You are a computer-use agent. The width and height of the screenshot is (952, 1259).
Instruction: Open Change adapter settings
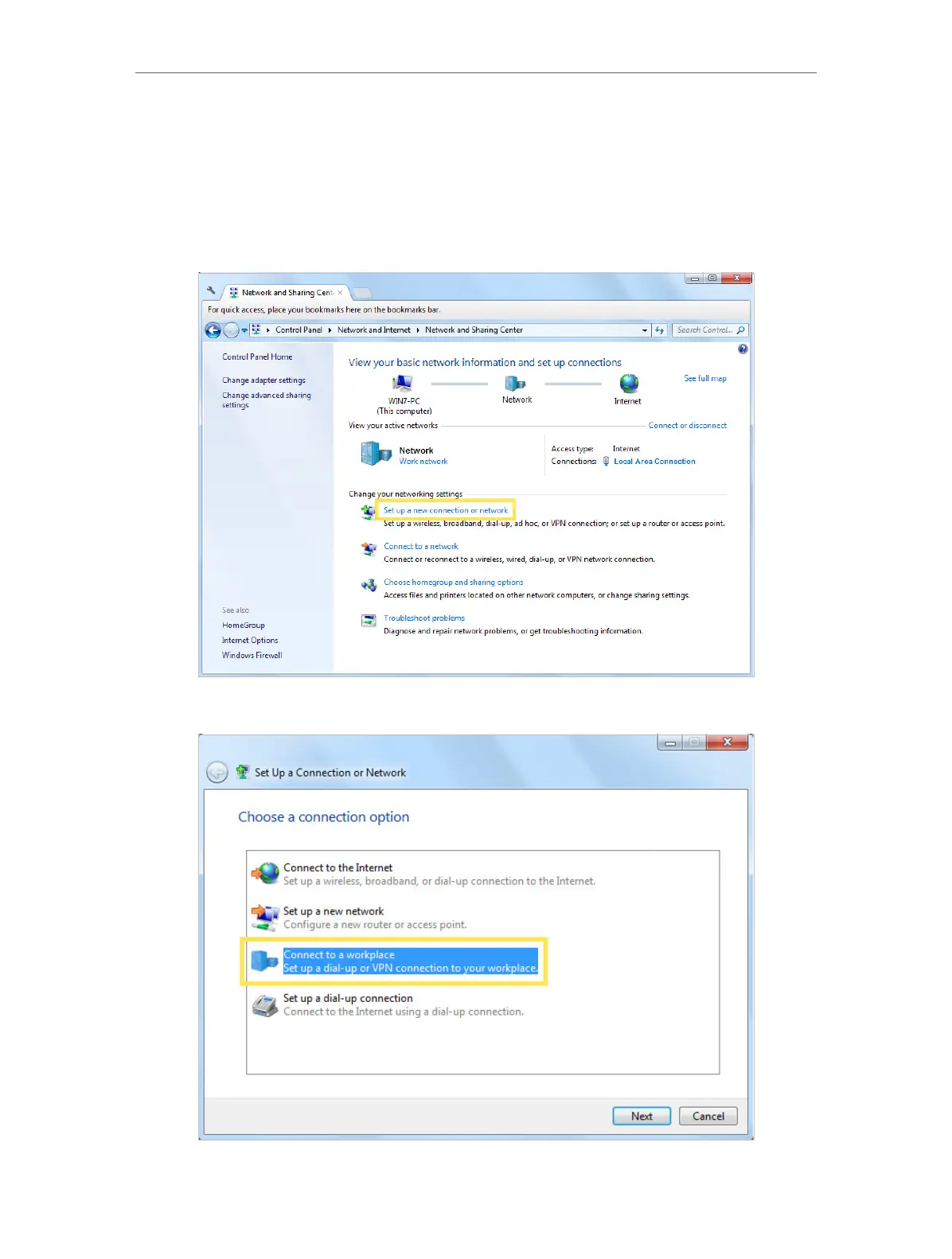[x=263, y=380]
